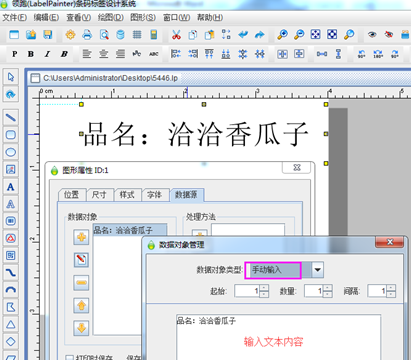The width and height of the screenshot is (411, 362).
Task: Toggle the eye preview icon
Action: coord(372,35)
